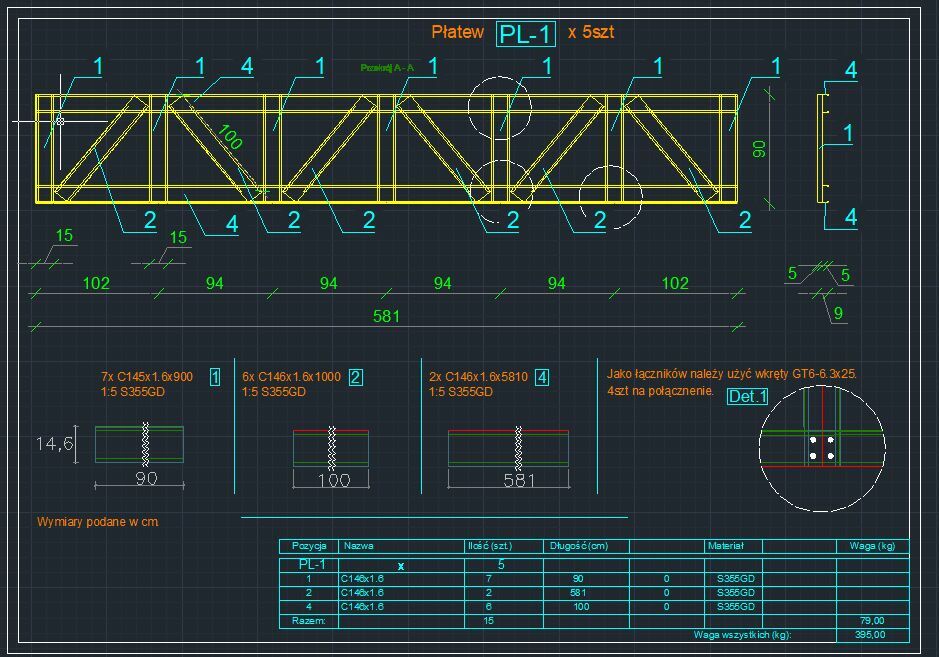Click the "Razem:" row label
This screenshot has height=657, width=939.
[308, 620]
